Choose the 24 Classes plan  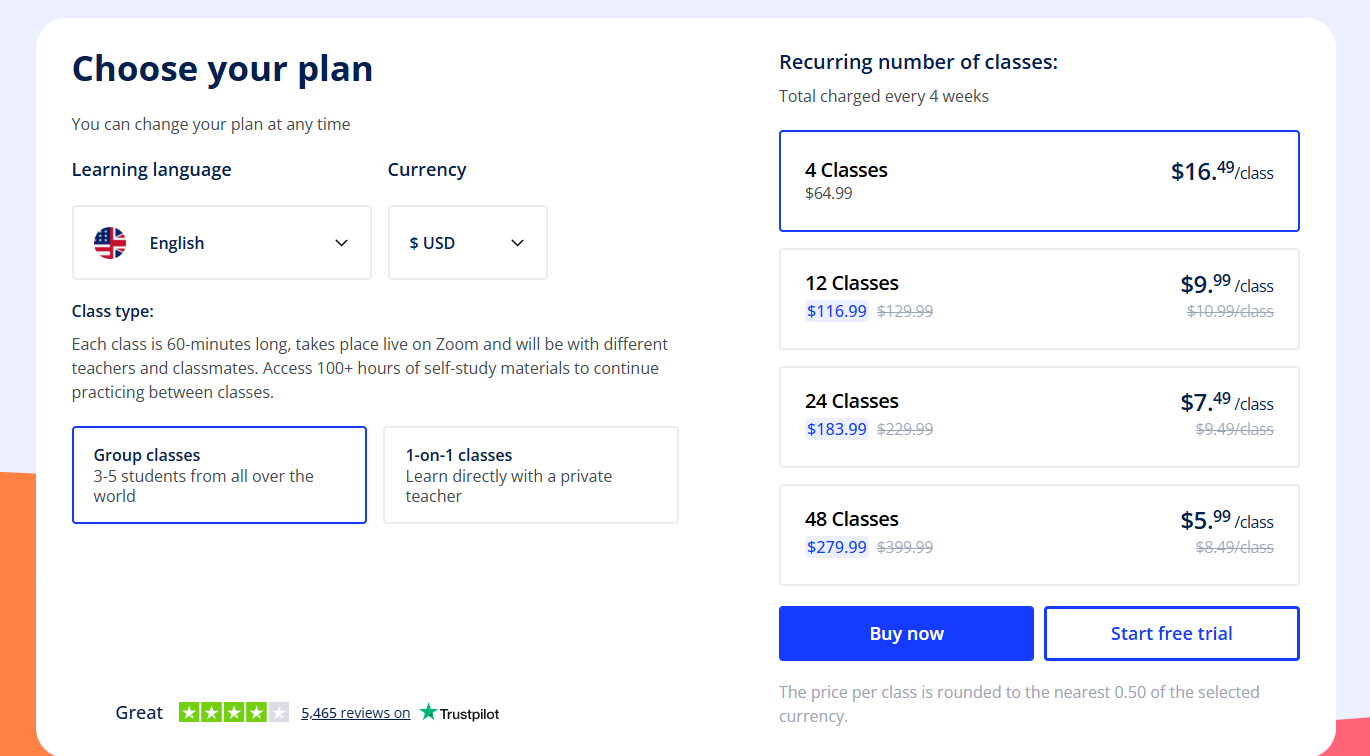point(1038,416)
